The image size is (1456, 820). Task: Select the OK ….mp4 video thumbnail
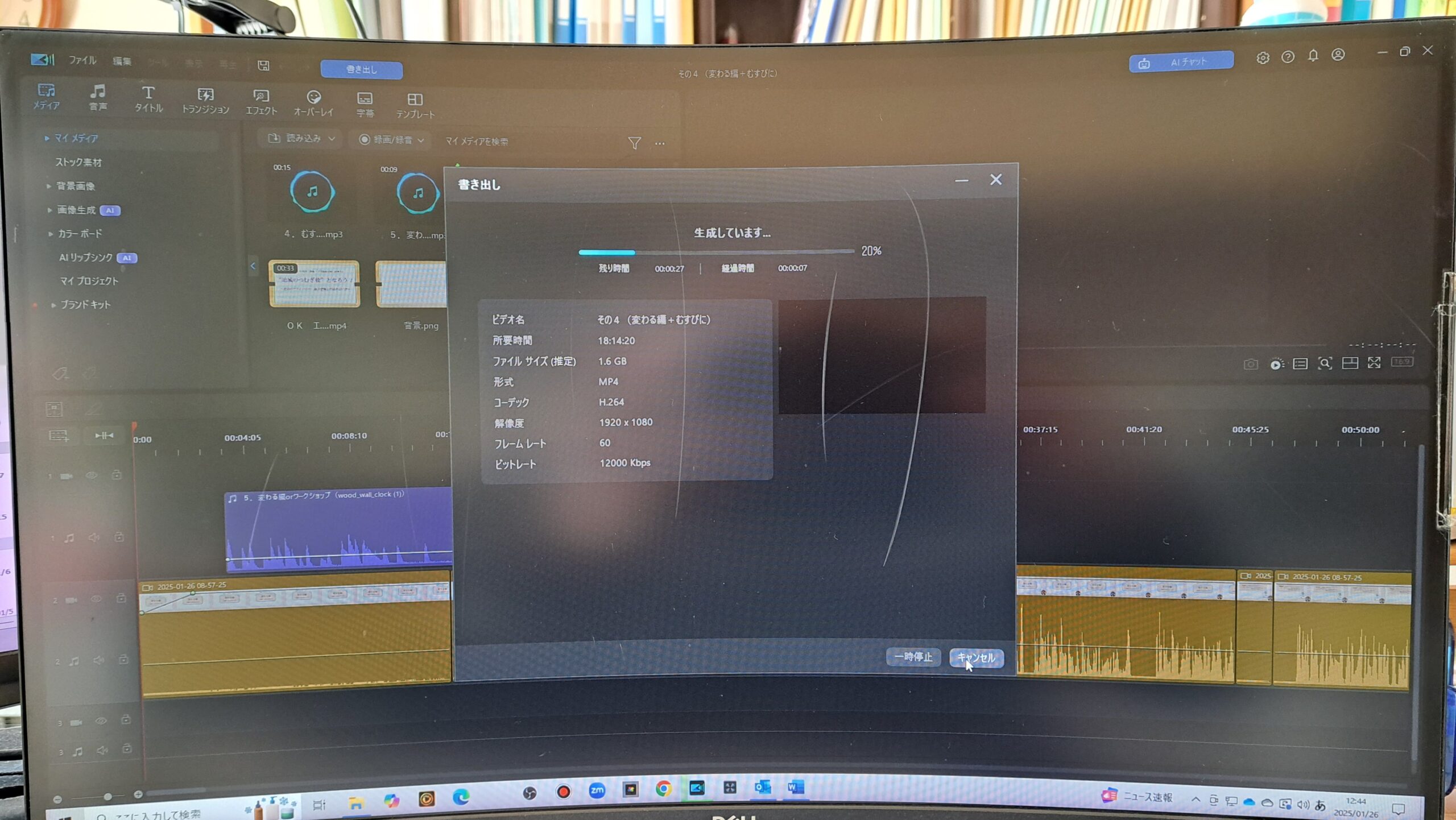click(315, 283)
